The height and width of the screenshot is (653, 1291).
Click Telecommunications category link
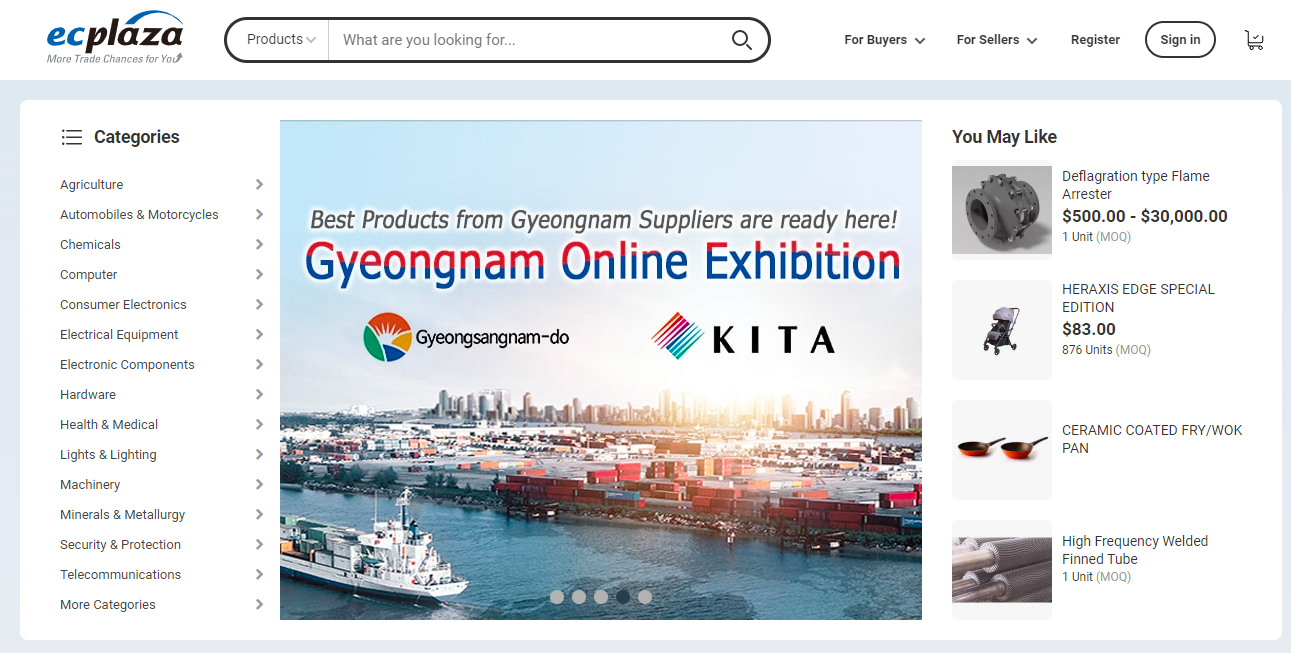pos(120,575)
